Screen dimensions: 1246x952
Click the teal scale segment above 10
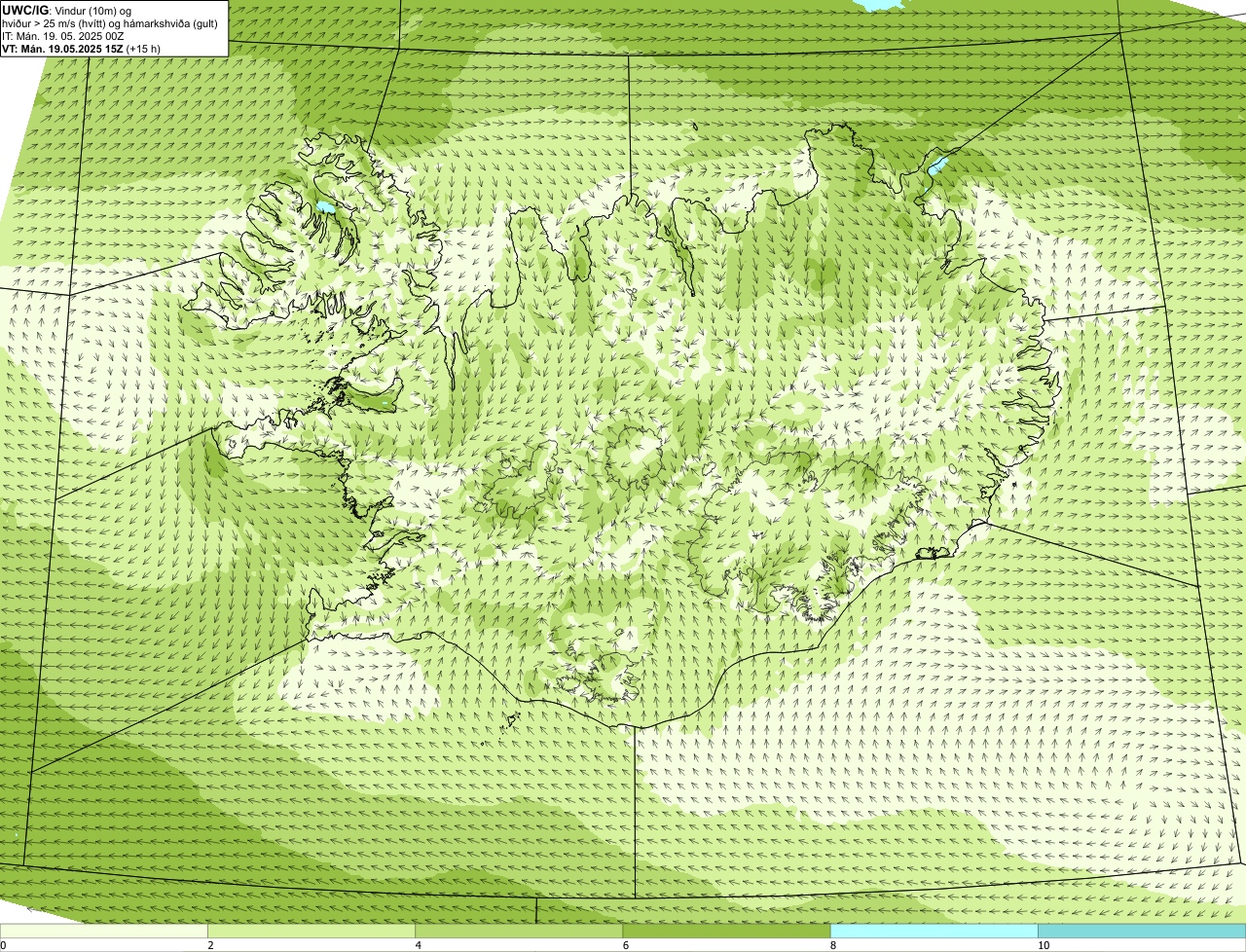1142,931
